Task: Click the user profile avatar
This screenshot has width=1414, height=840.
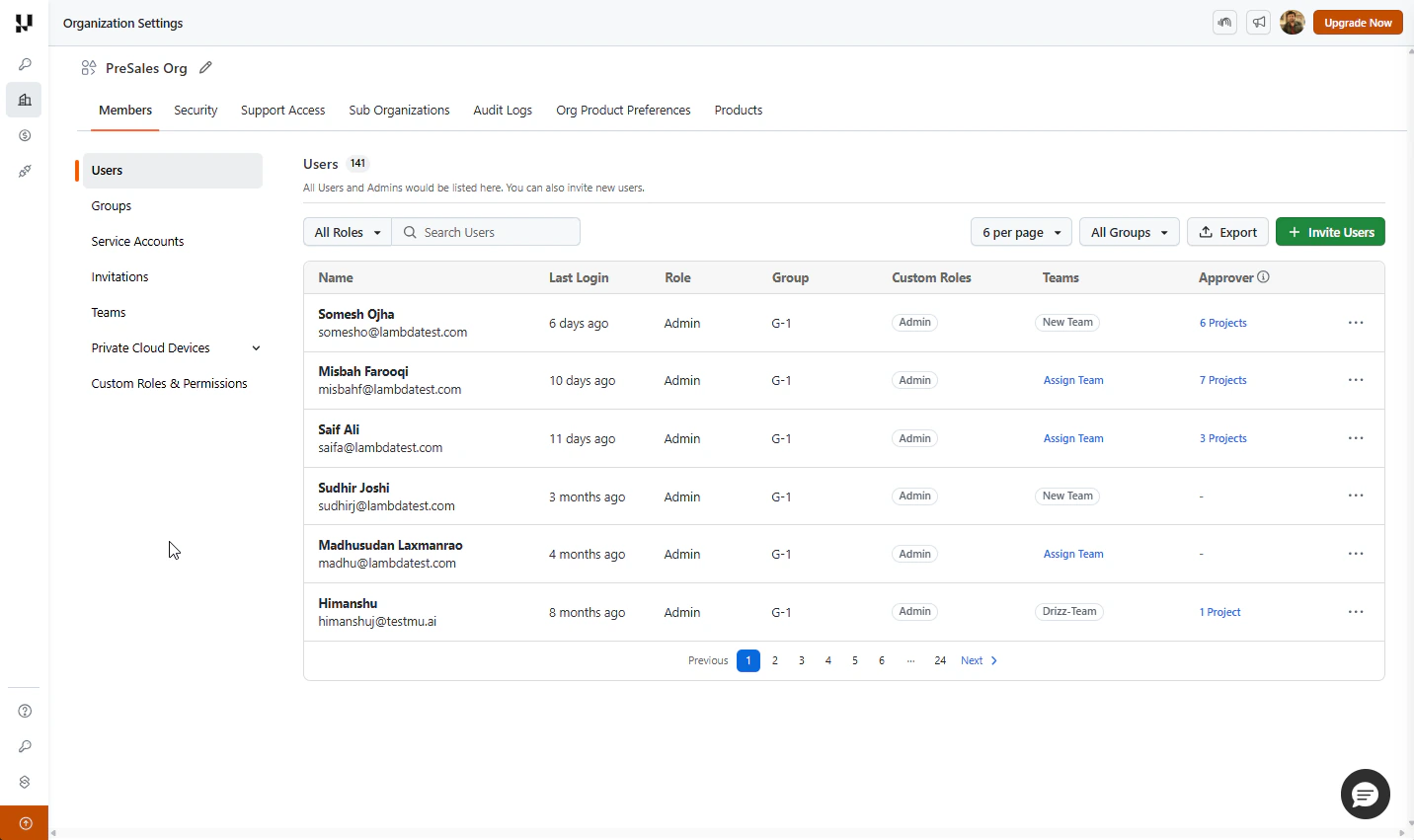Action: pos(1293,22)
